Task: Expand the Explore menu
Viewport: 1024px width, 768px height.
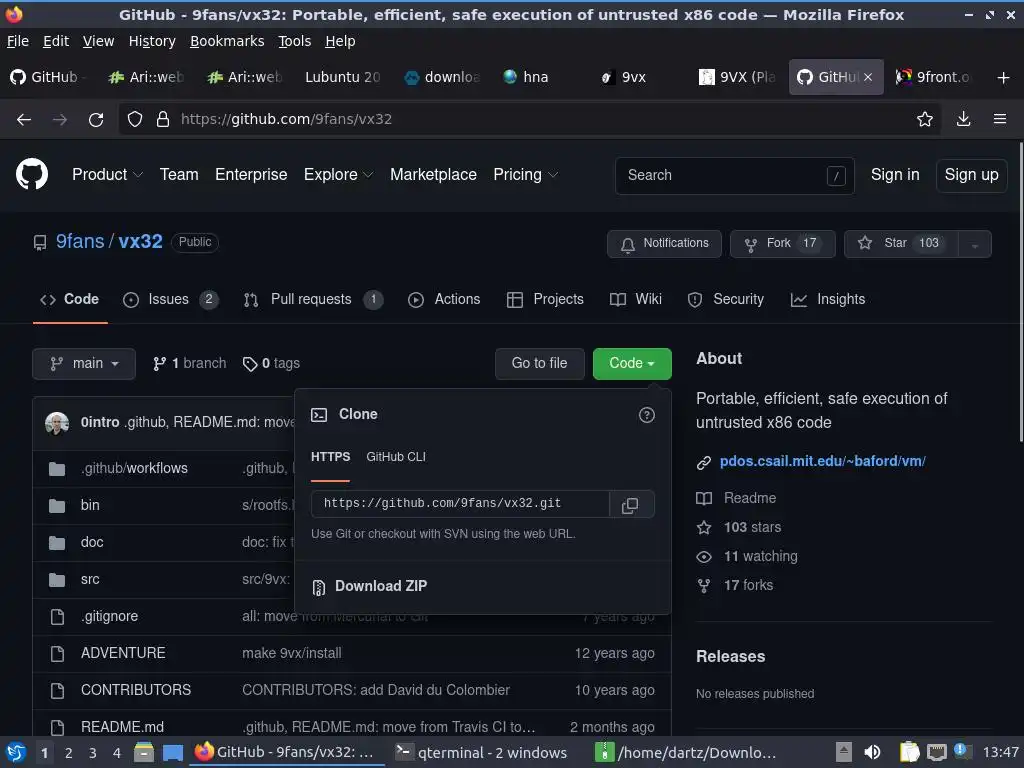Action: pyautogui.click(x=338, y=174)
